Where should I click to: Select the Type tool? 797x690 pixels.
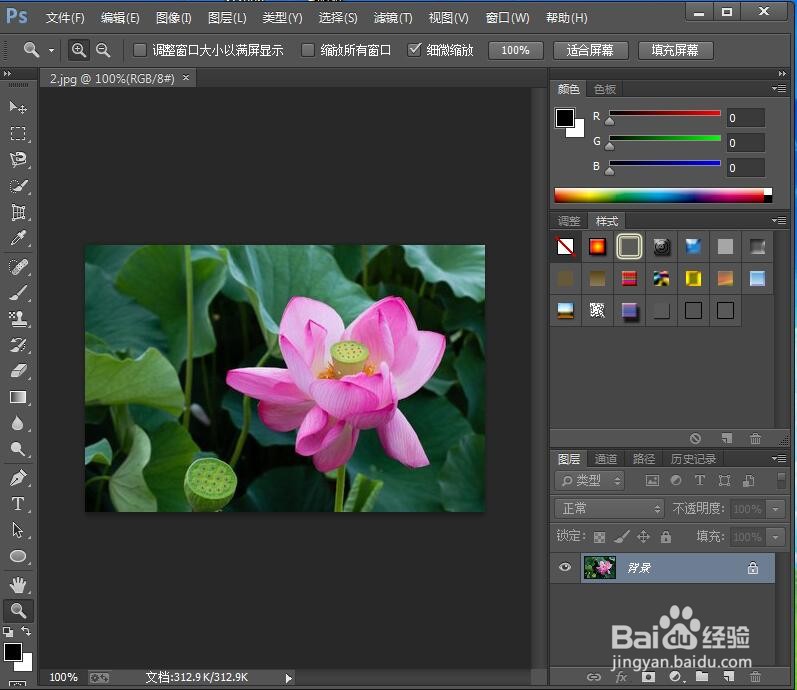pos(18,504)
